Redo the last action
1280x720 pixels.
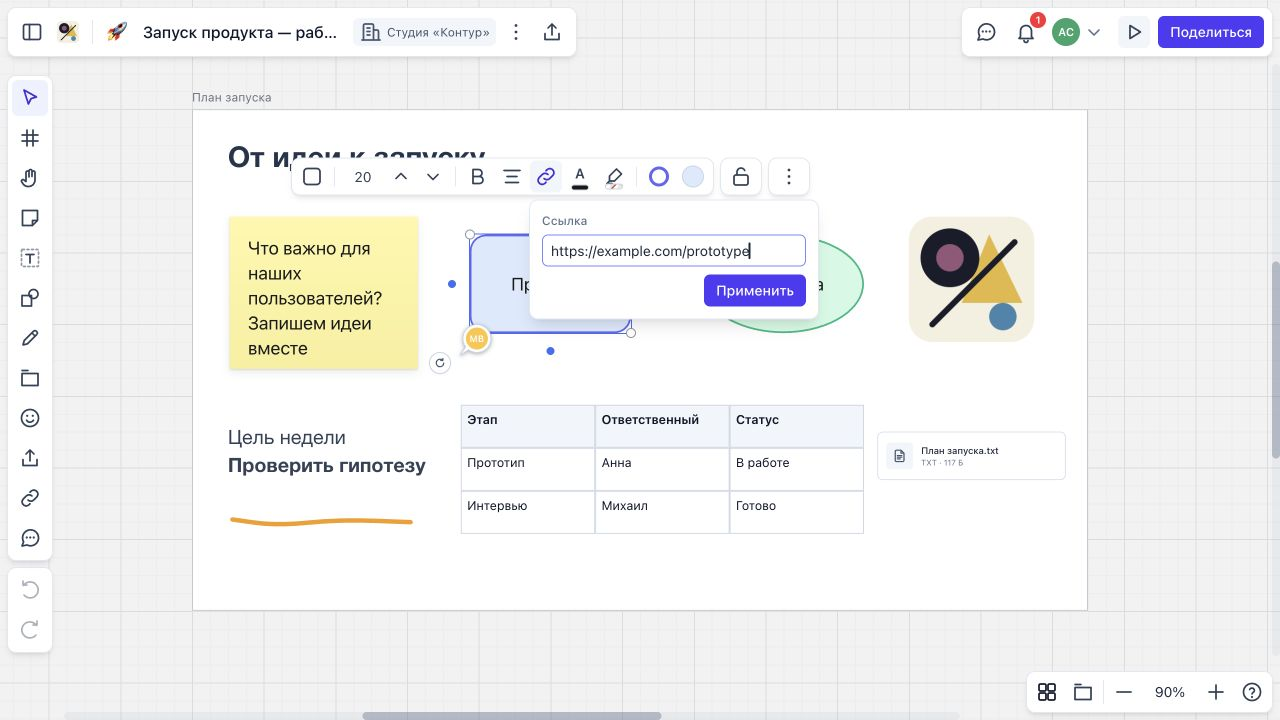pyautogui.click(x=30, y=630)
